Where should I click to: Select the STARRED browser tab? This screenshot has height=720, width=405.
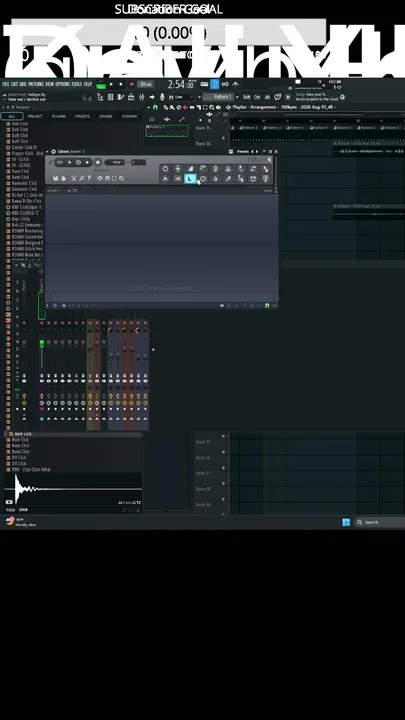[x=129, y=116]
